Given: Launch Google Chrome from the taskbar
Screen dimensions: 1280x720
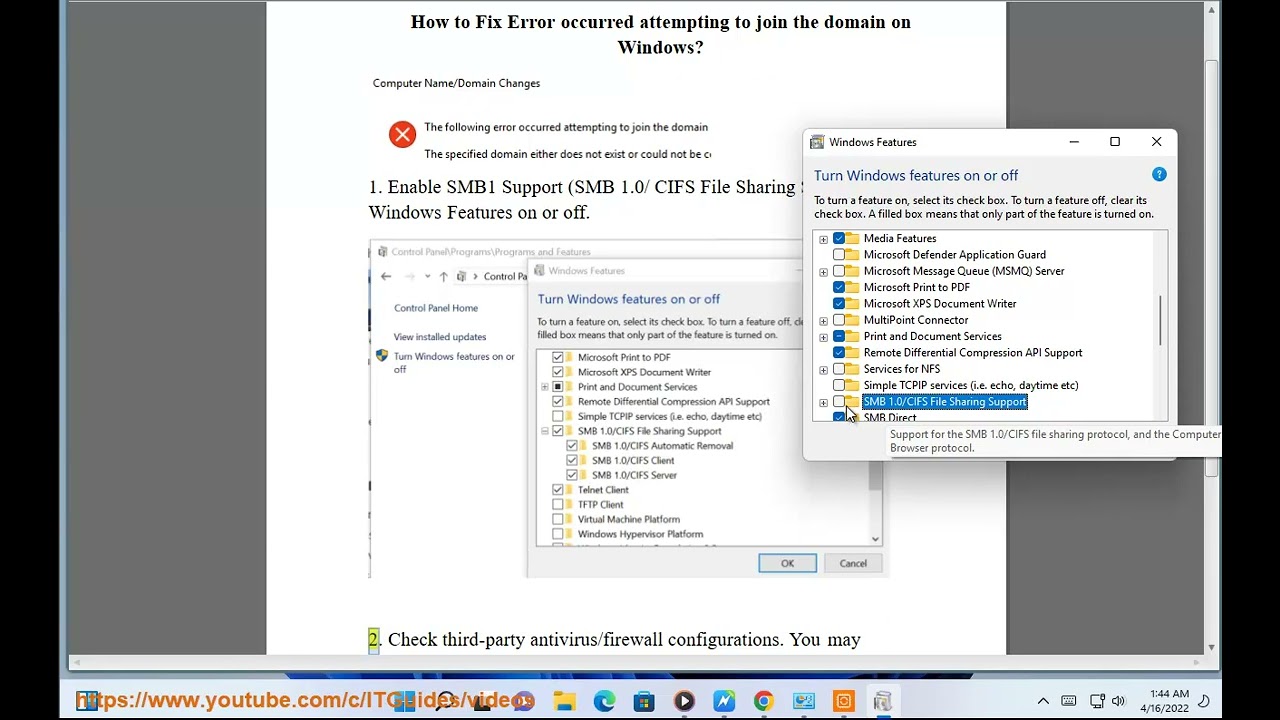Looking at the screenshot, I should pyautogui.click(x=763, y=702).
